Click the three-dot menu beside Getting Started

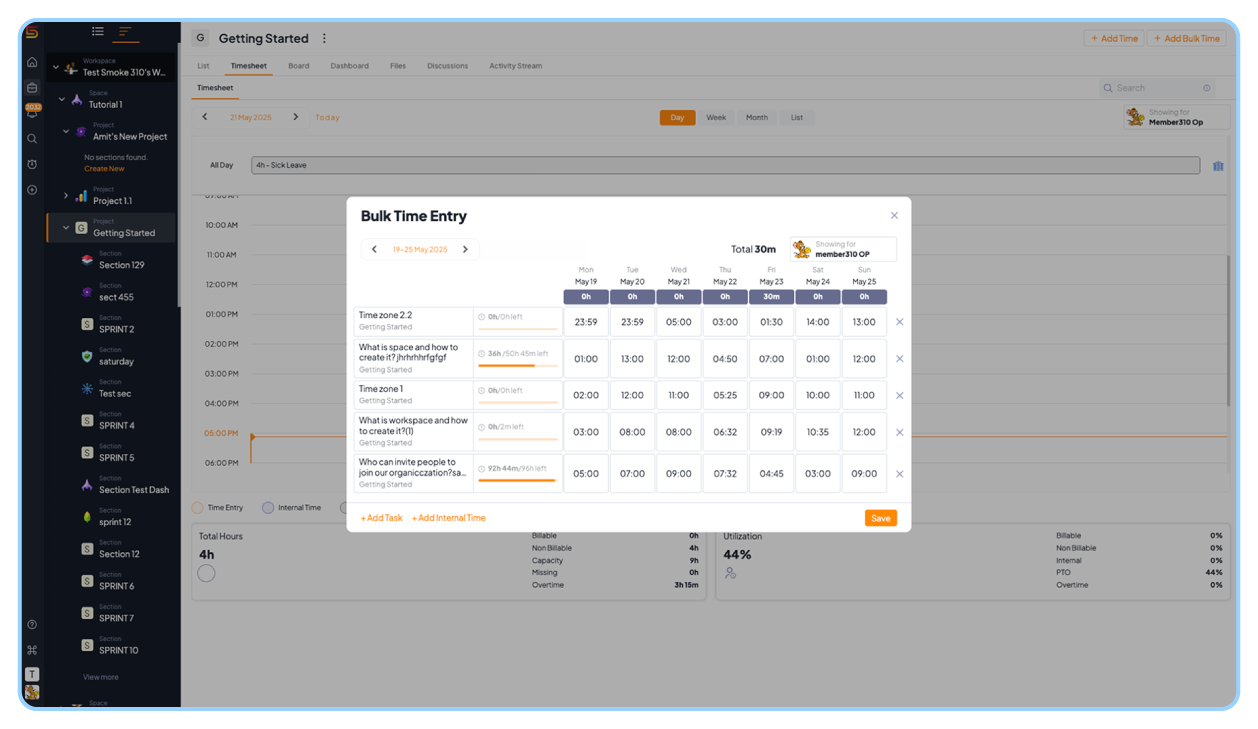click(324, 38)
